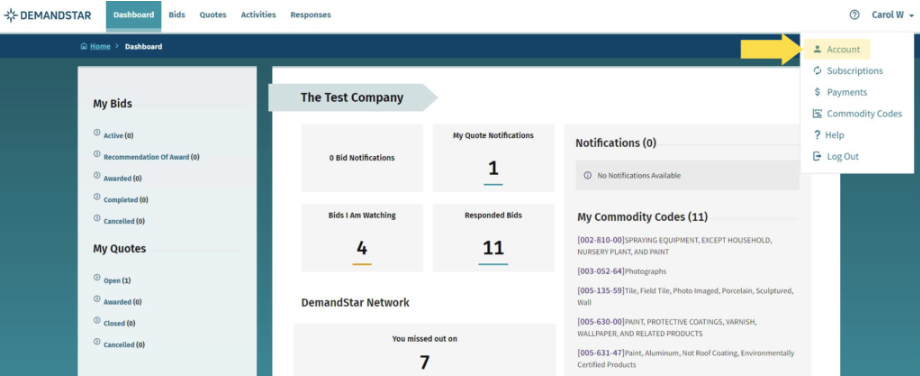Click the My Commodity Codes (11) heading

642,217
